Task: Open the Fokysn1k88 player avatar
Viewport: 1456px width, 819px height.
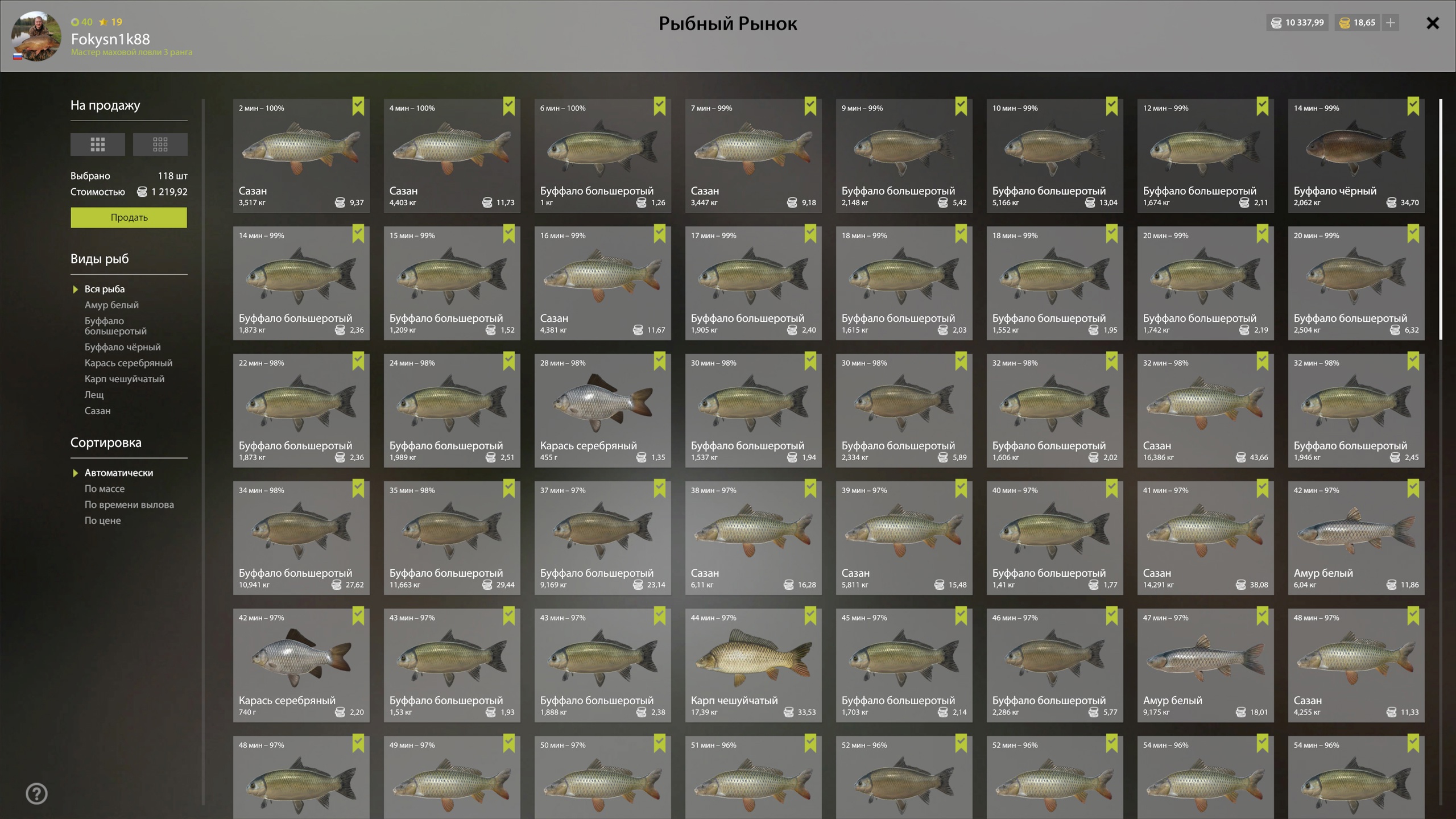Action: coord(36,36)
